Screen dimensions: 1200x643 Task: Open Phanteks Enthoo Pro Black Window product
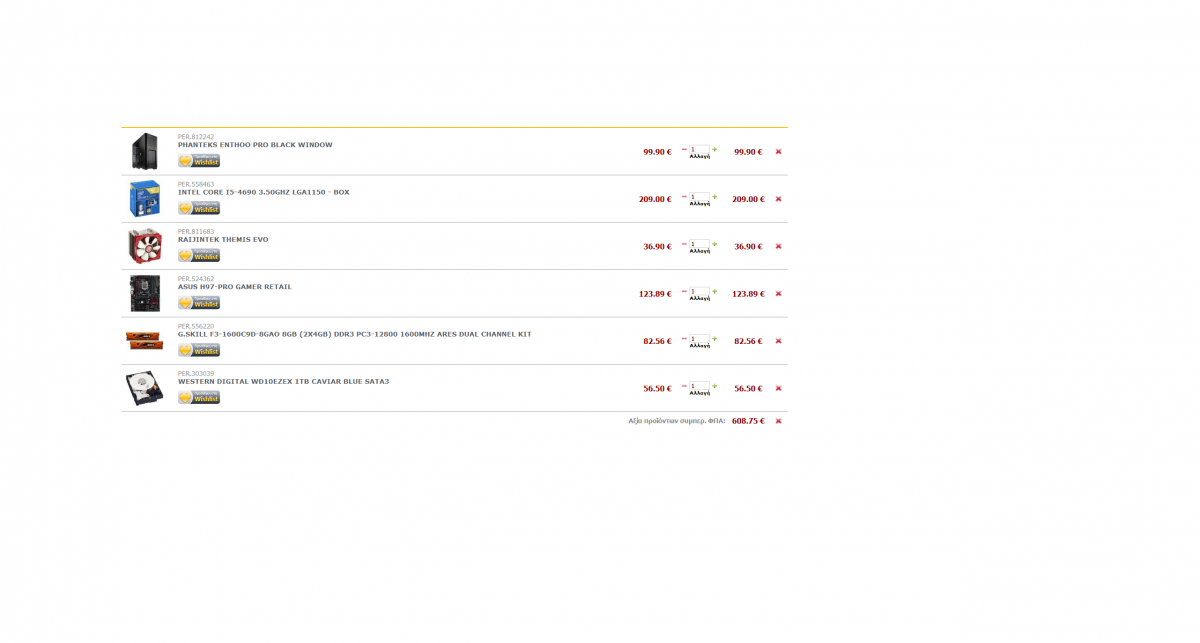click(255, 145)
